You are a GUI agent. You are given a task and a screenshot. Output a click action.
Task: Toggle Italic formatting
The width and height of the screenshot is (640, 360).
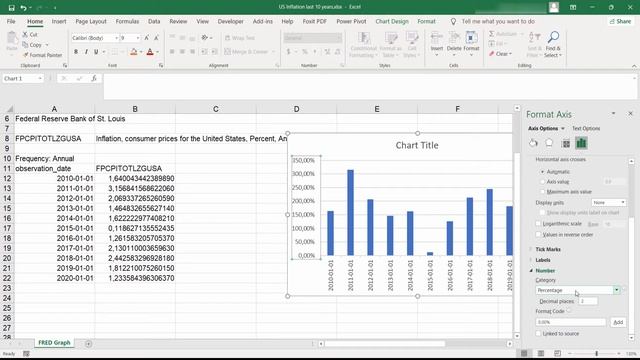[x=86, y=52]
